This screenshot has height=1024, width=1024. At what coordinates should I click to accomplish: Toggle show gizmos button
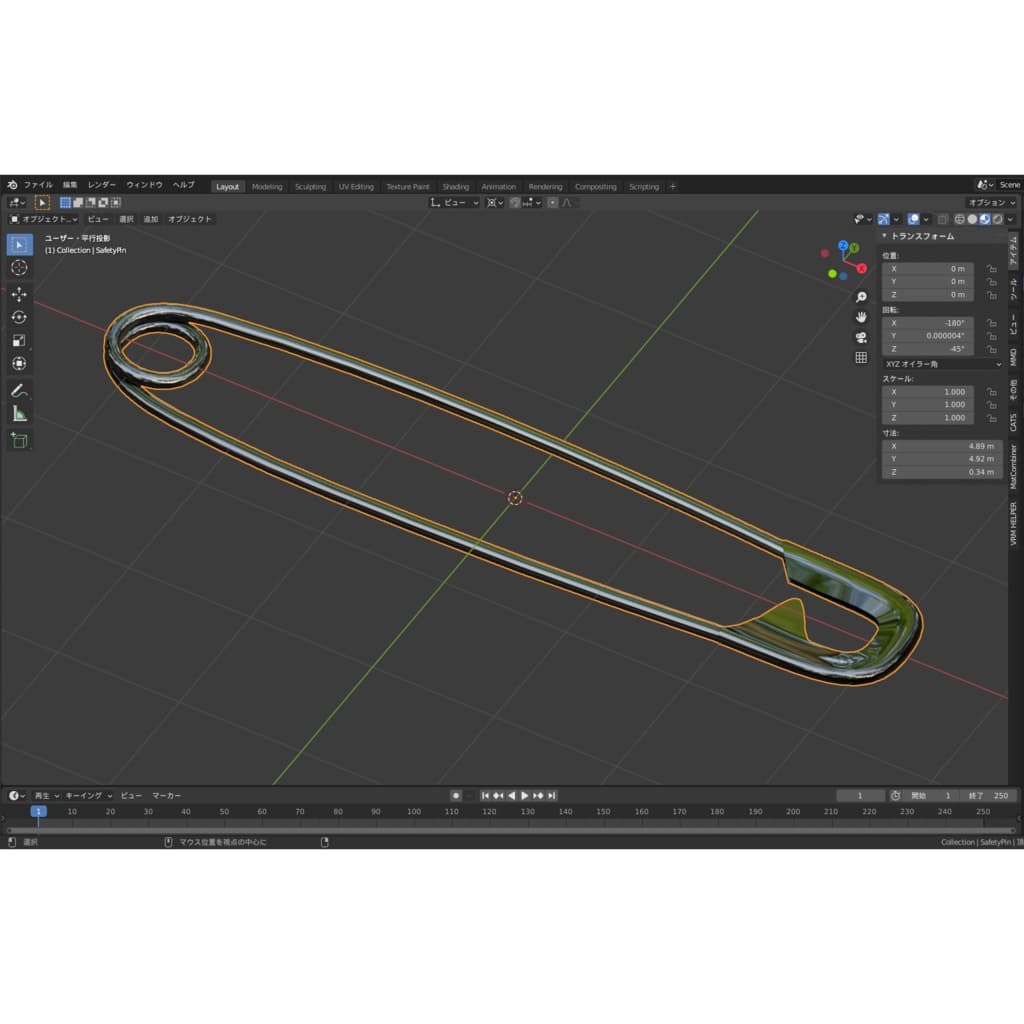click(x=883, y=219)
